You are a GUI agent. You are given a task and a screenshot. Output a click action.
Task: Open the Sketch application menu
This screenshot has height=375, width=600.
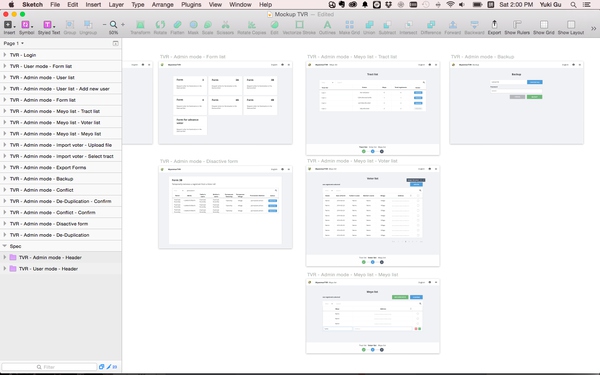33,5
